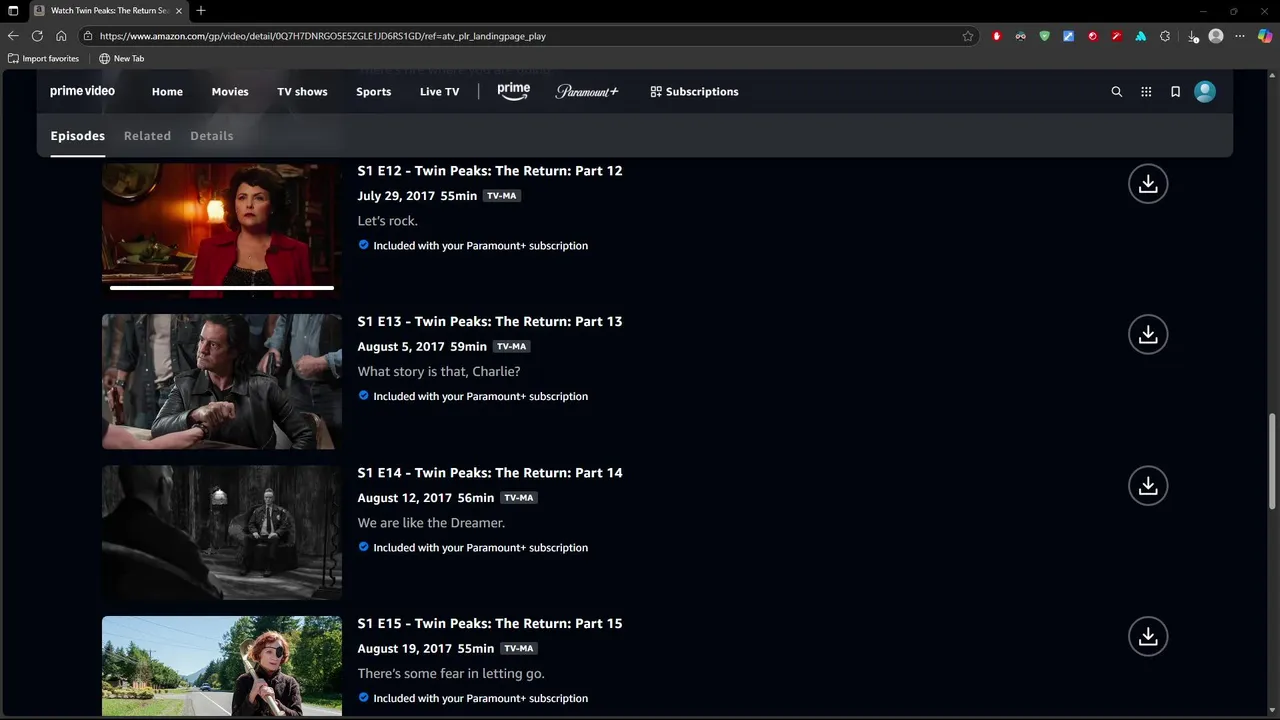Open the browser Extensions puzzle icon
The width and height of the screenshot is (1280, 720).
pos(1165,36)
